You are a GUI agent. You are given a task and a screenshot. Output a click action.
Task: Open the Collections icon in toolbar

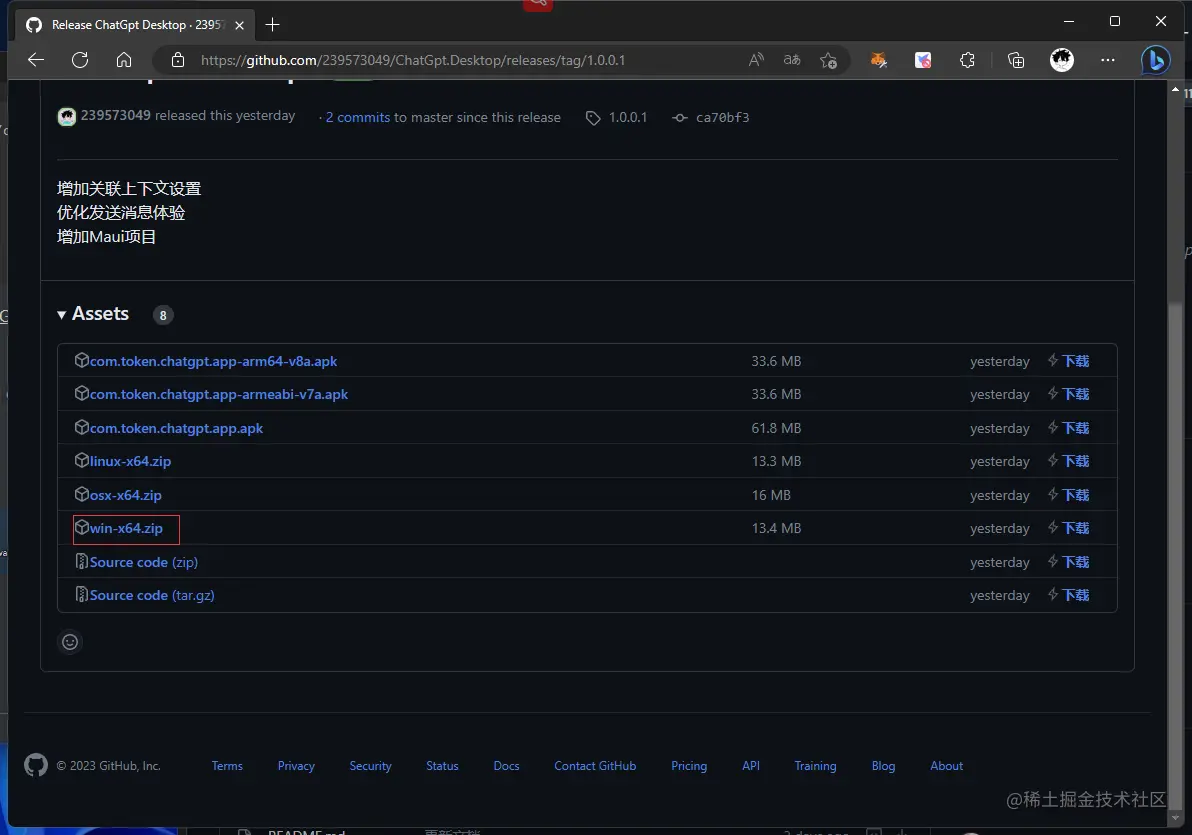point(1016,60)
